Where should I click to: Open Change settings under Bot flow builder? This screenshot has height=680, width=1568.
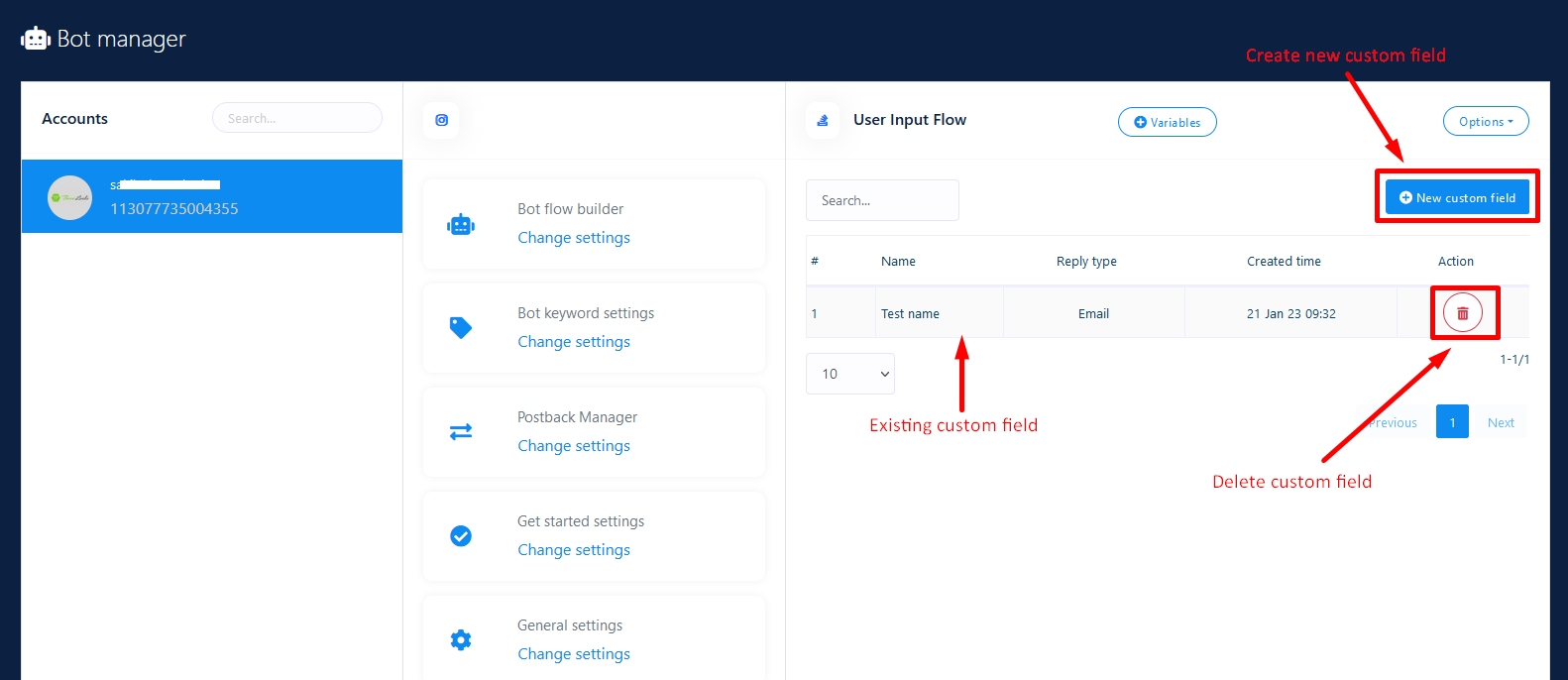click(x=574, y=238)
